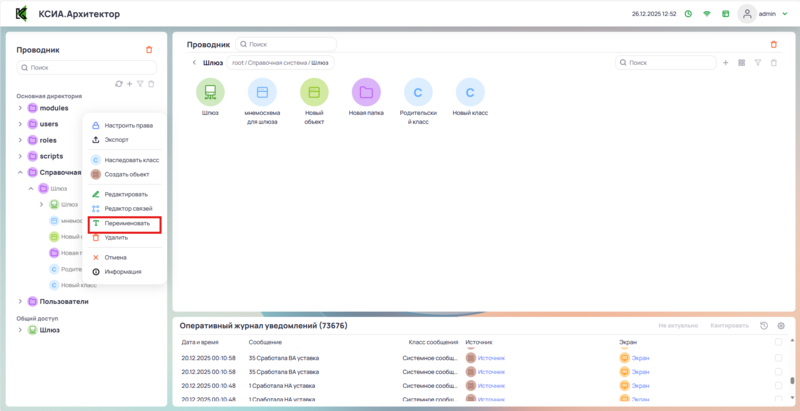Click the filter icon in the main Explorer toolbar

757,63
